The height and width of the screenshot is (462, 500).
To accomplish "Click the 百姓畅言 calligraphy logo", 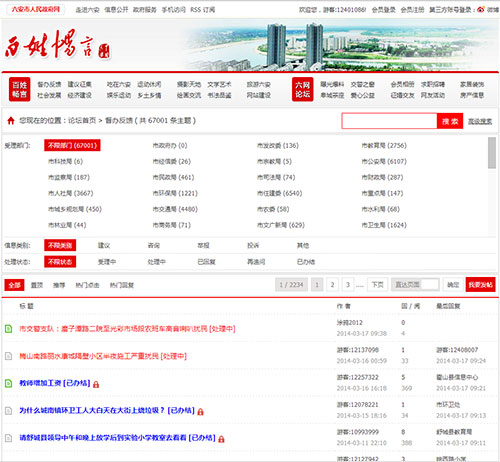I will [58, 45].
